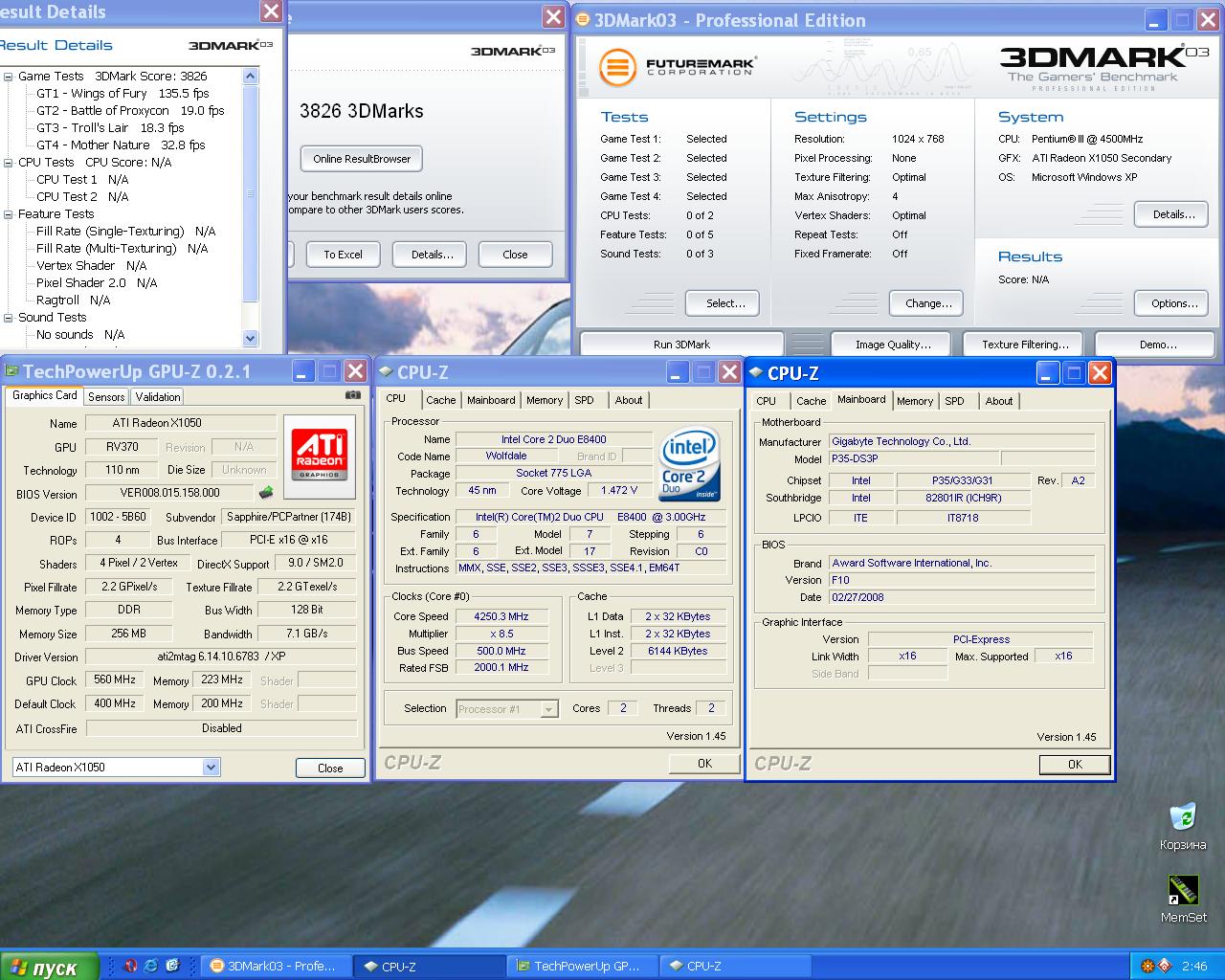Viewport: 1225px width, 980px height.
Task: Activate TechPowerUp GPU-Z taskbar button
Action: coord(584,967)
